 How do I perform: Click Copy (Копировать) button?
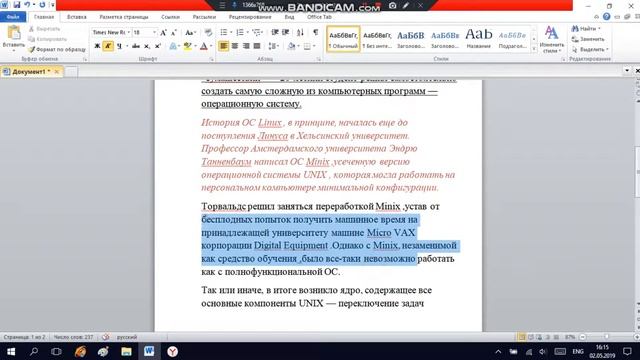click(47, 39)
